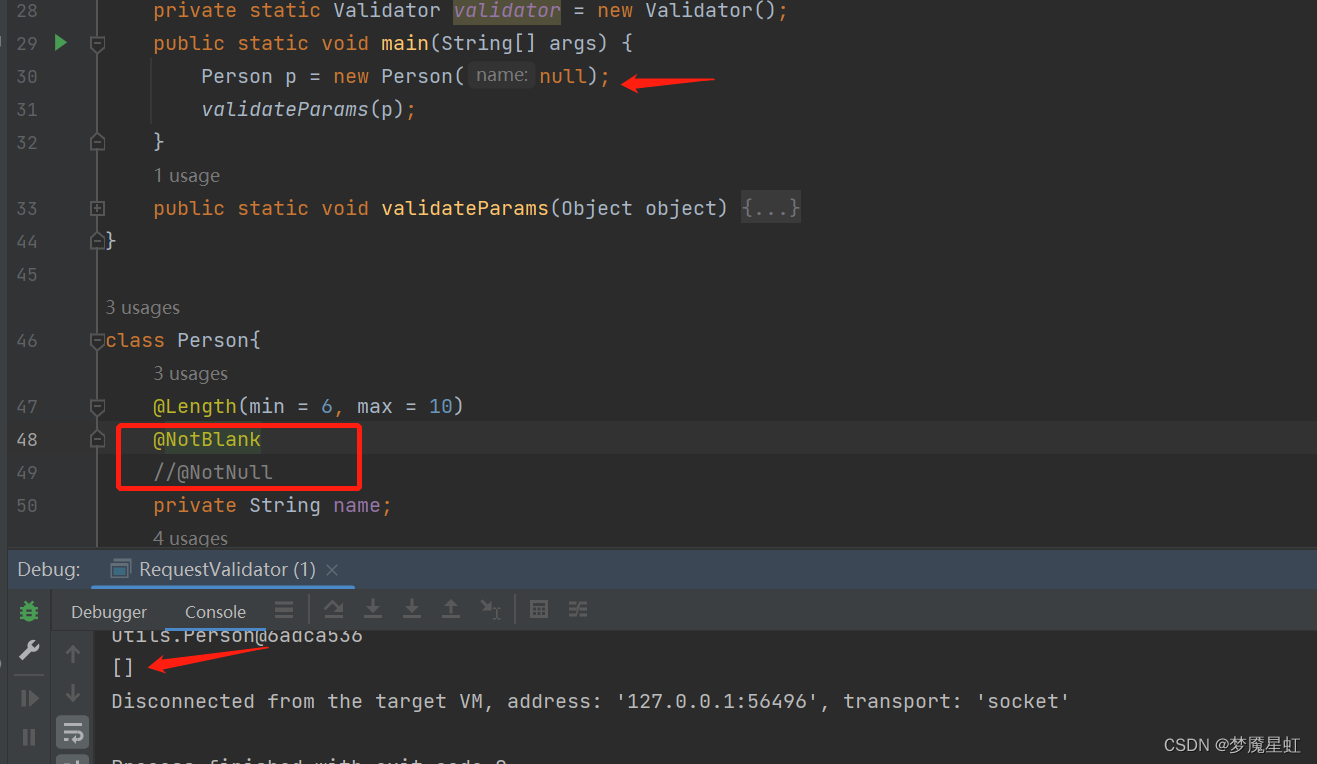
Task: Toggle Soft-Wrap in the console
Action: pos(73,732)
